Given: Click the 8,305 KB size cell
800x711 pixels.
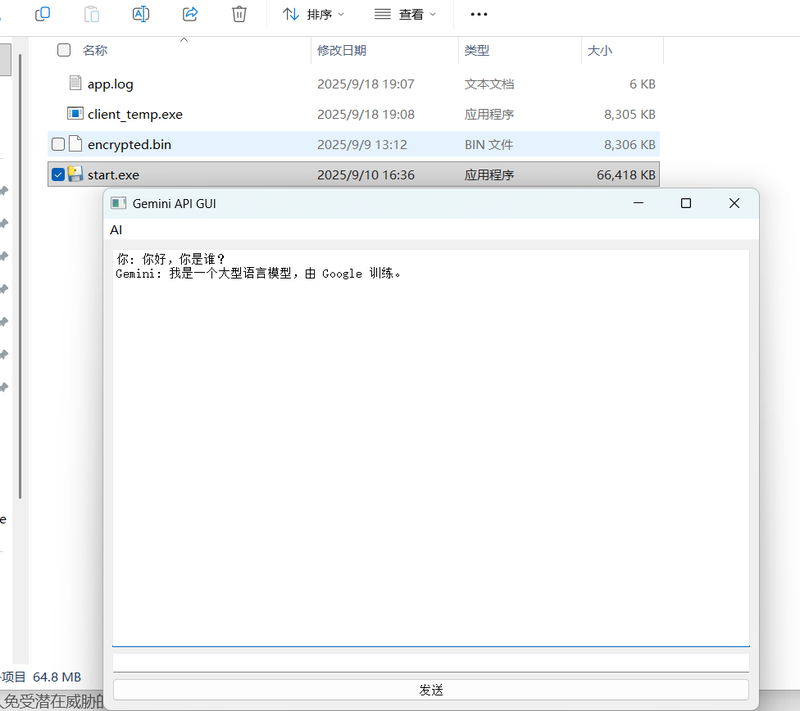Looking at the screenshot, I should coord(630,114).
